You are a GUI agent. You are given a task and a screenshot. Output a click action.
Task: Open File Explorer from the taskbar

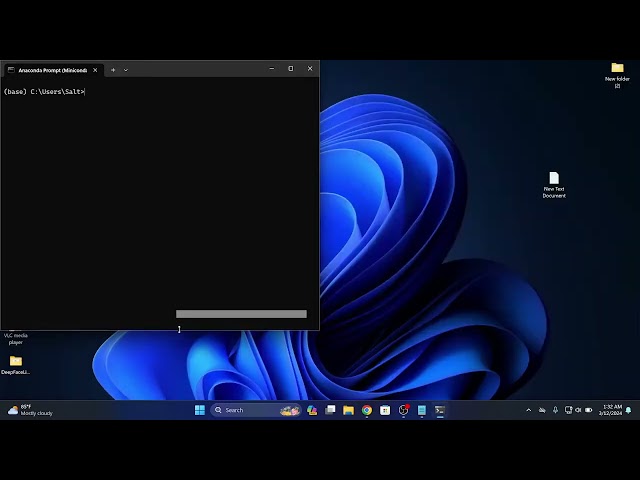tap(348, 410)
